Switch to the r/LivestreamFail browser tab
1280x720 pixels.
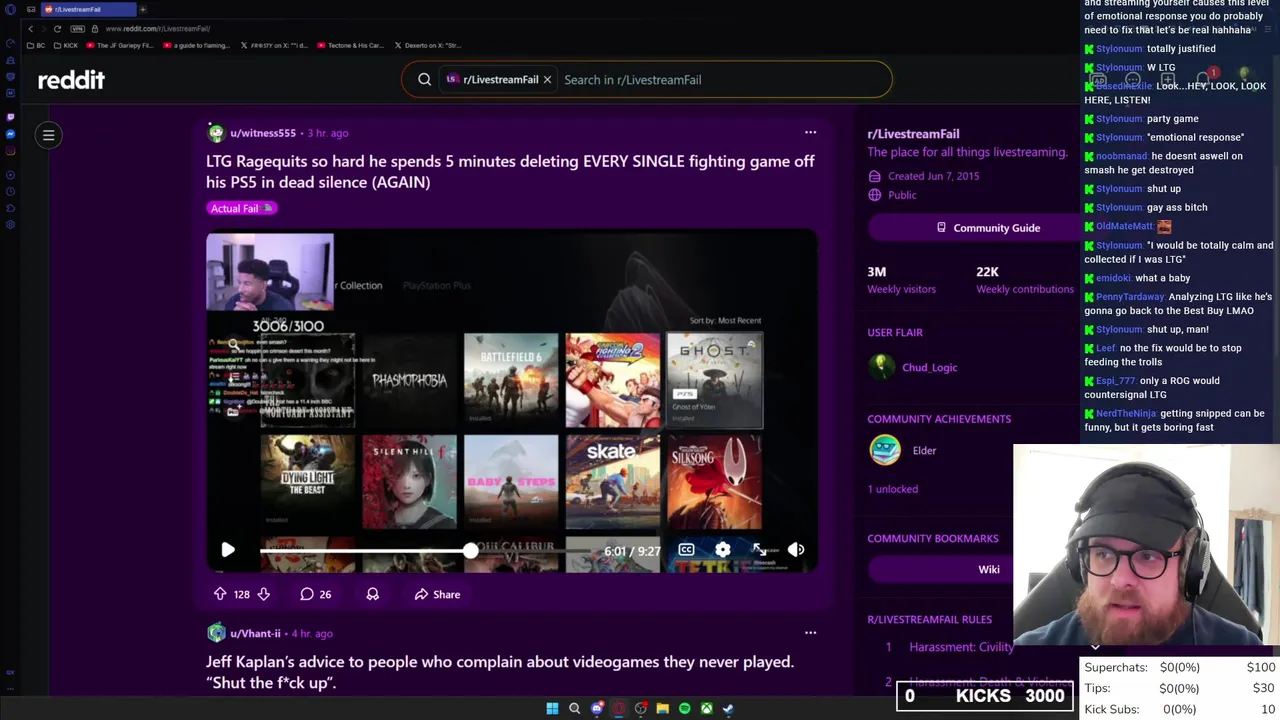[x=88, y=9]
